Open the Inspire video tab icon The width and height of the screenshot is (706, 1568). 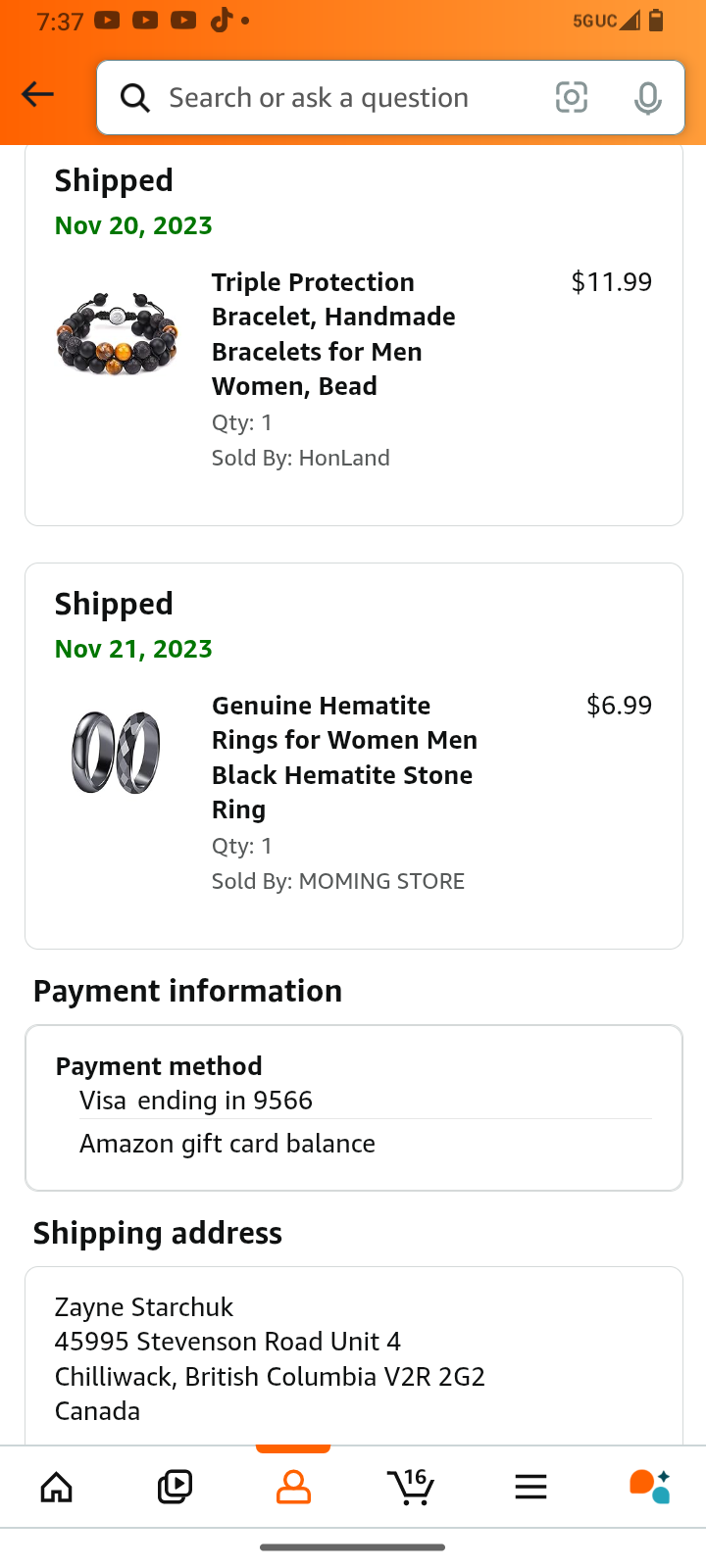coord(175,1487)
